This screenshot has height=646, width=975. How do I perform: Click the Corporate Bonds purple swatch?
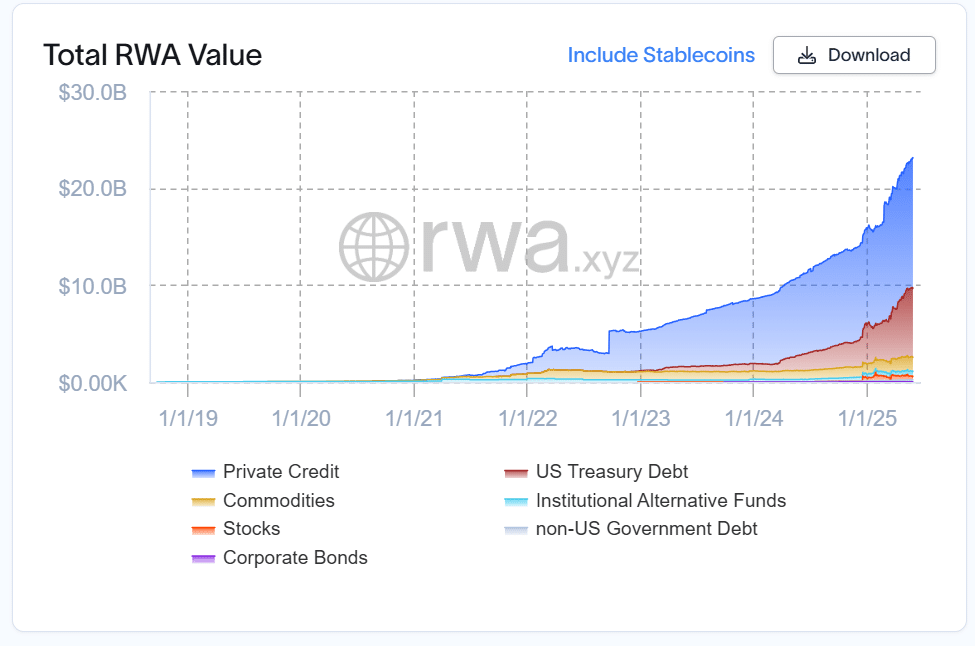point(203,558)
